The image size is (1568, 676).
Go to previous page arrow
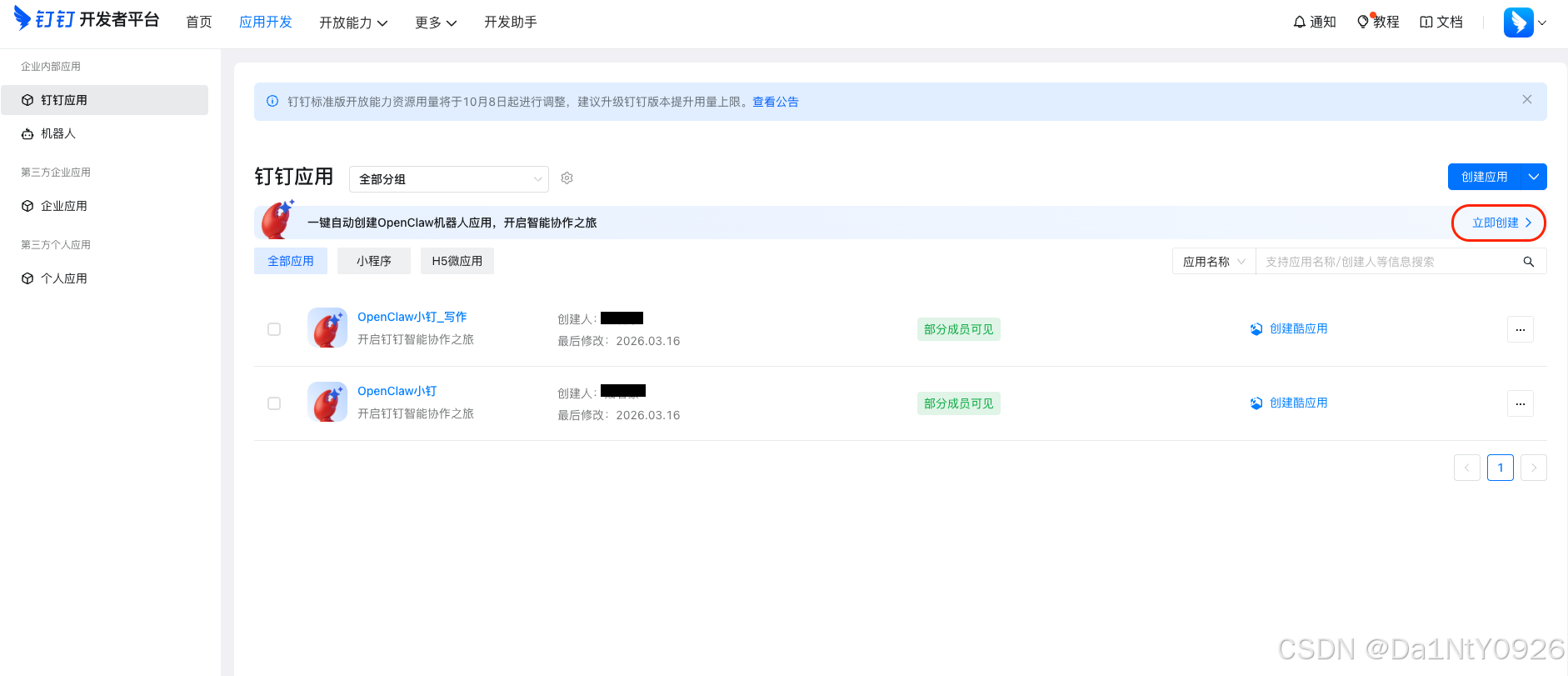coord(1467,468)
